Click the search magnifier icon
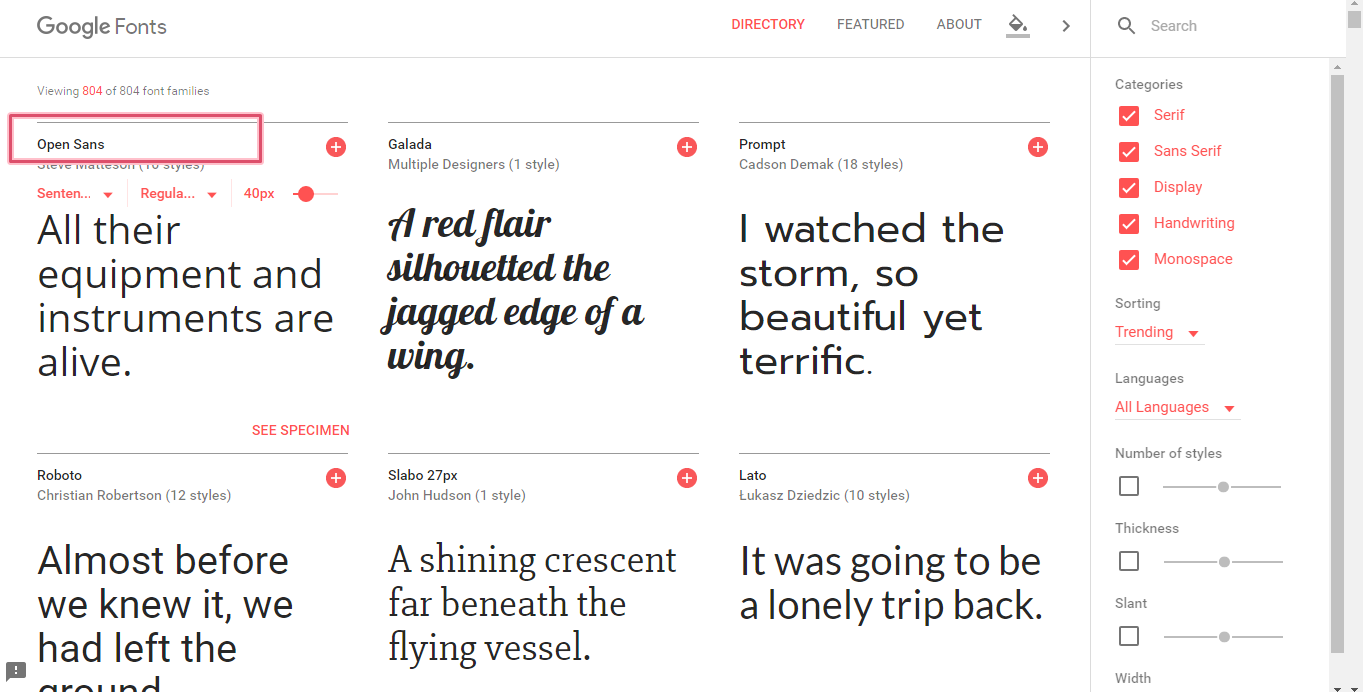The height and width of the screenshot is (692, 1363). click(x=1126, y=26)
